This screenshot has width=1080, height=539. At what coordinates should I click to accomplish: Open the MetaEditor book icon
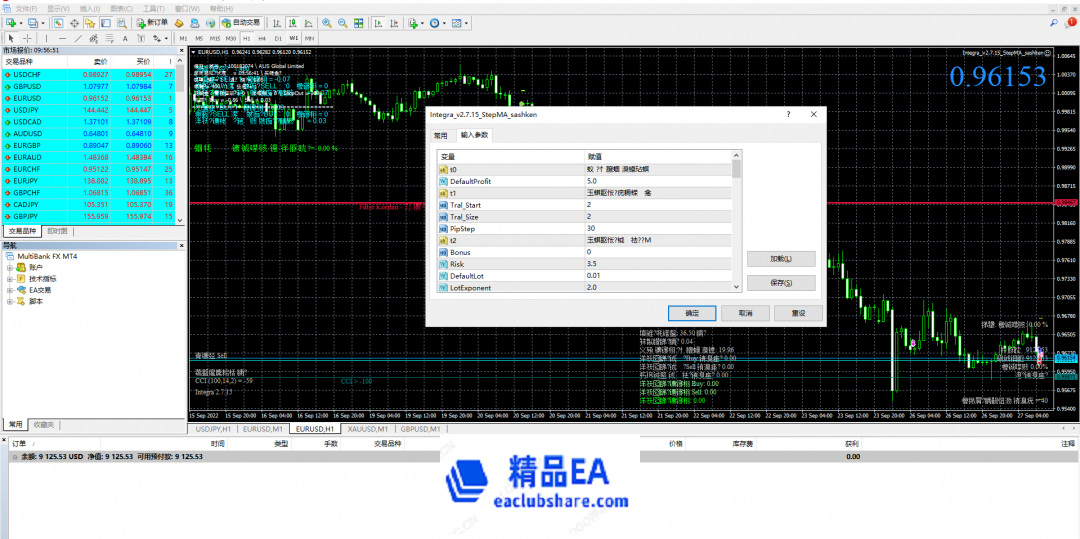point(178,23)
